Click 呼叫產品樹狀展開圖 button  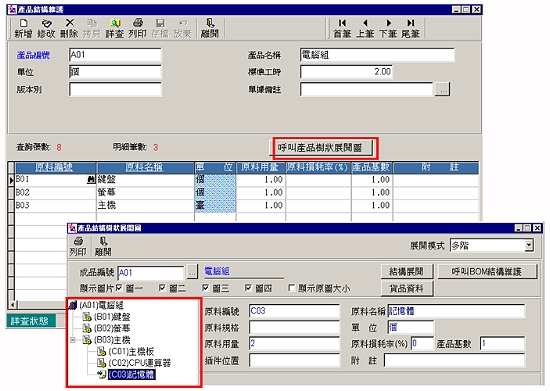click(x=320, y=148)
